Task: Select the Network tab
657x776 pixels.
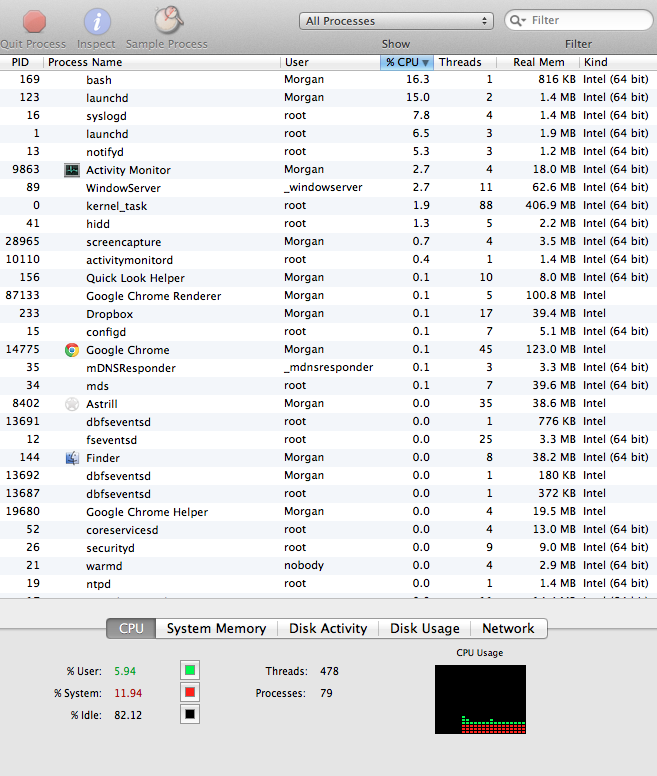Action: point(509,629)
